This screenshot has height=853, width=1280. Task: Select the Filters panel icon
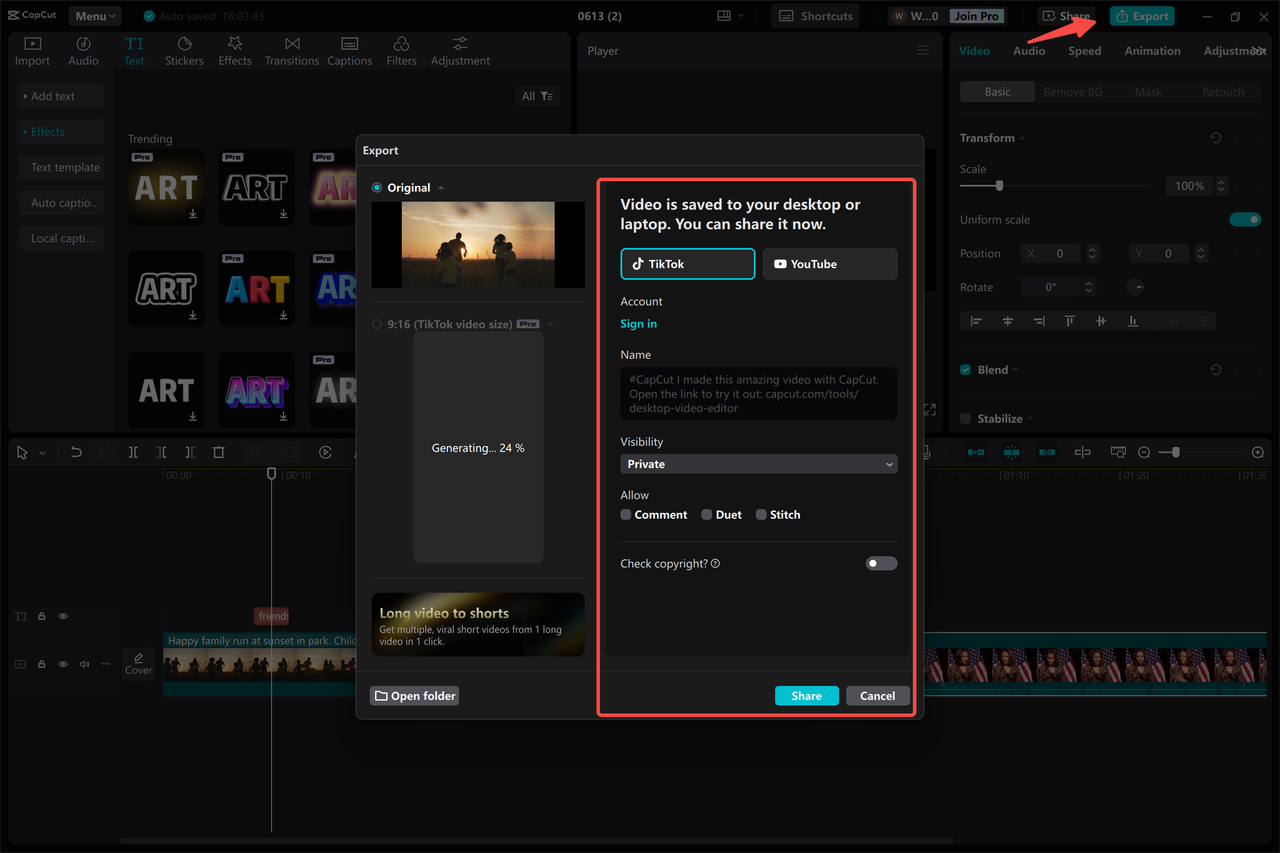(x=400, y=50)
